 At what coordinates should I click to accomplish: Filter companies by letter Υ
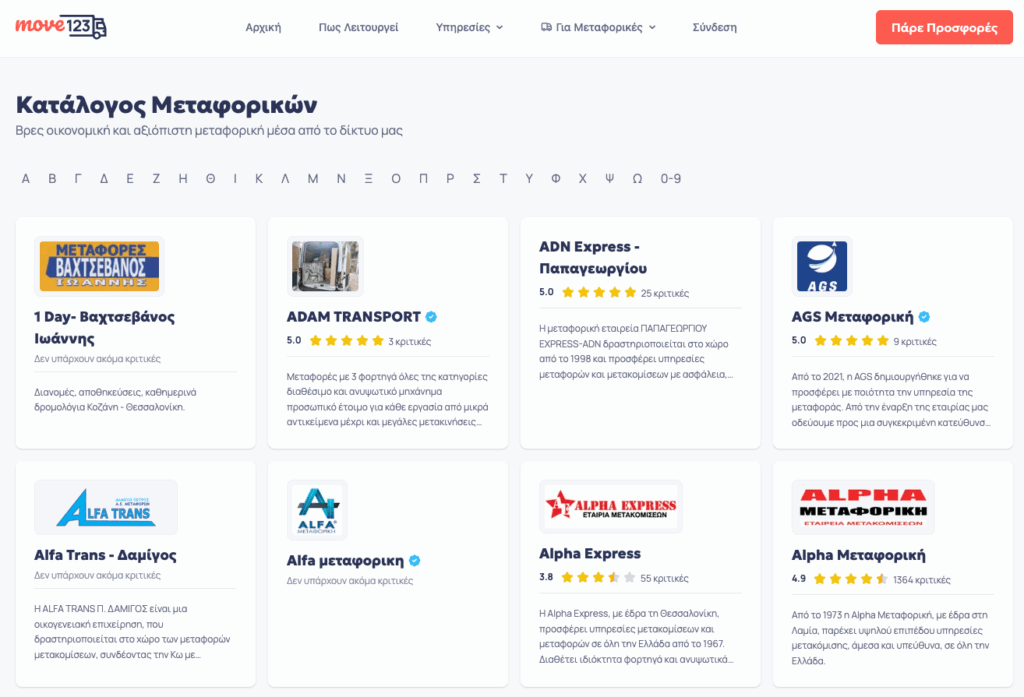[x=529, y=178]
